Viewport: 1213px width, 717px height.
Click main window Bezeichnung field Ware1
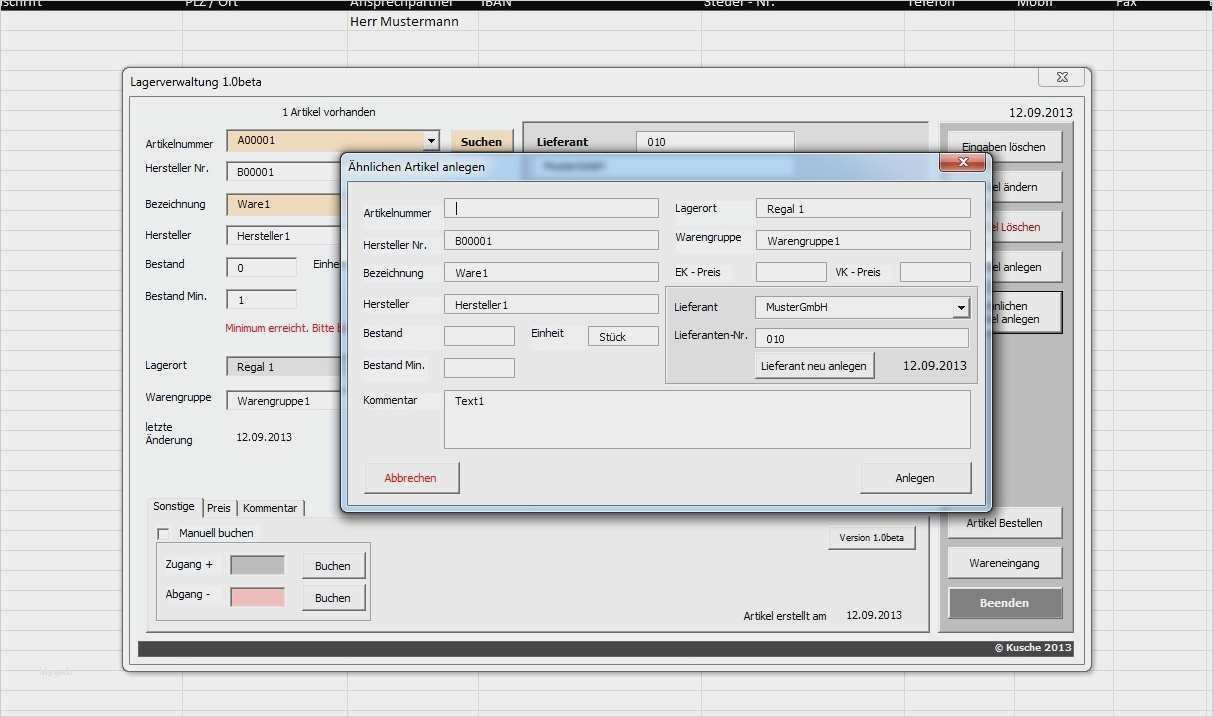284,204
